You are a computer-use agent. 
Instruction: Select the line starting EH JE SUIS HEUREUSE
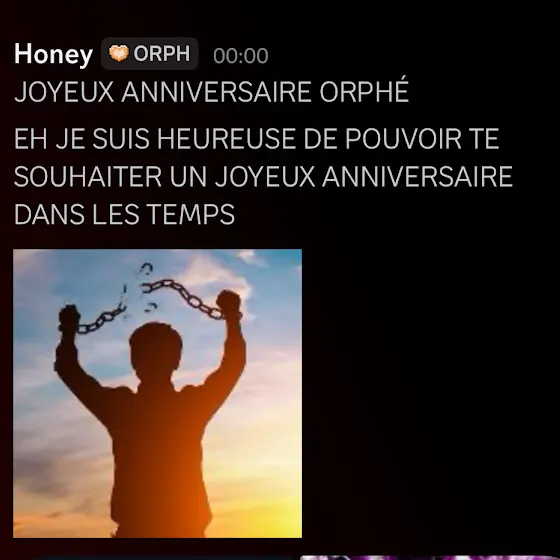[256, 139]
